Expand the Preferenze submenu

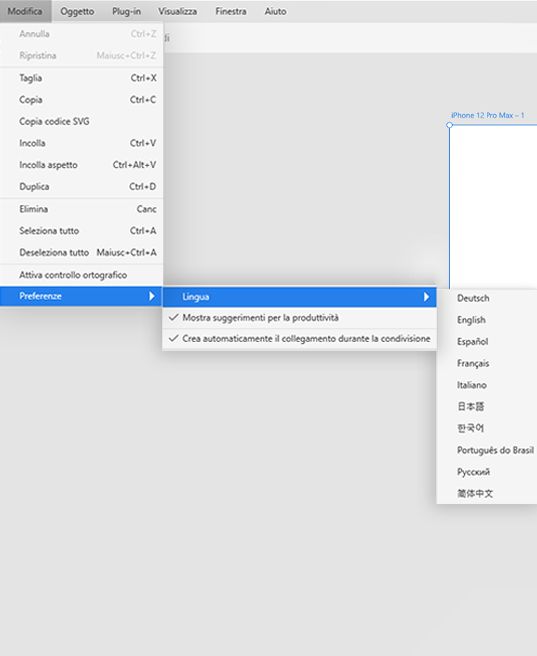(82, 296)
